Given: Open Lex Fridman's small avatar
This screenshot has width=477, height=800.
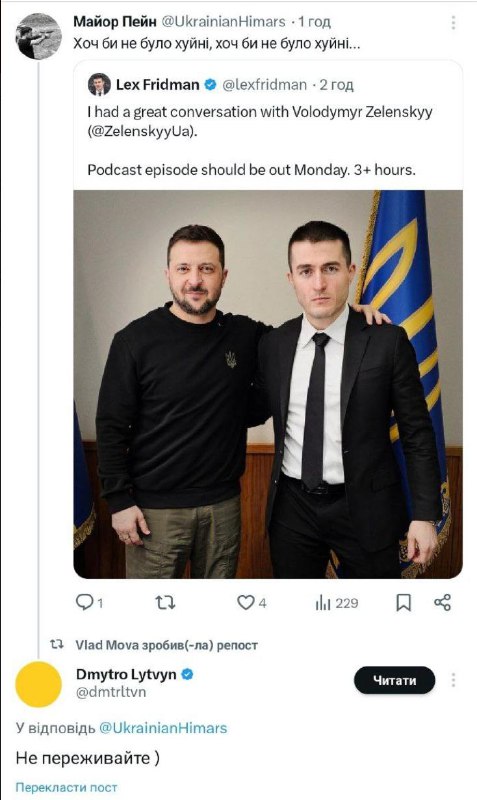Looking at the screenshot, I should click(x=99, y=85).
